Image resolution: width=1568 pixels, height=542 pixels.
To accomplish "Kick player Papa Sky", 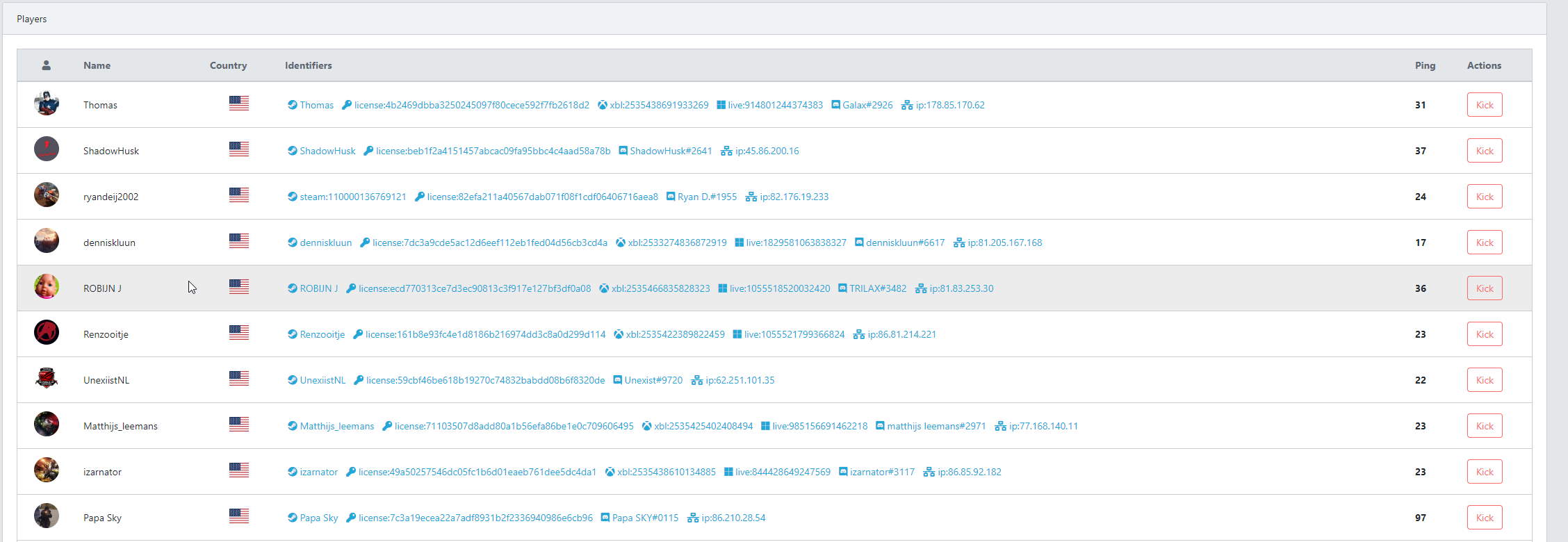I will pos(1484,518).
